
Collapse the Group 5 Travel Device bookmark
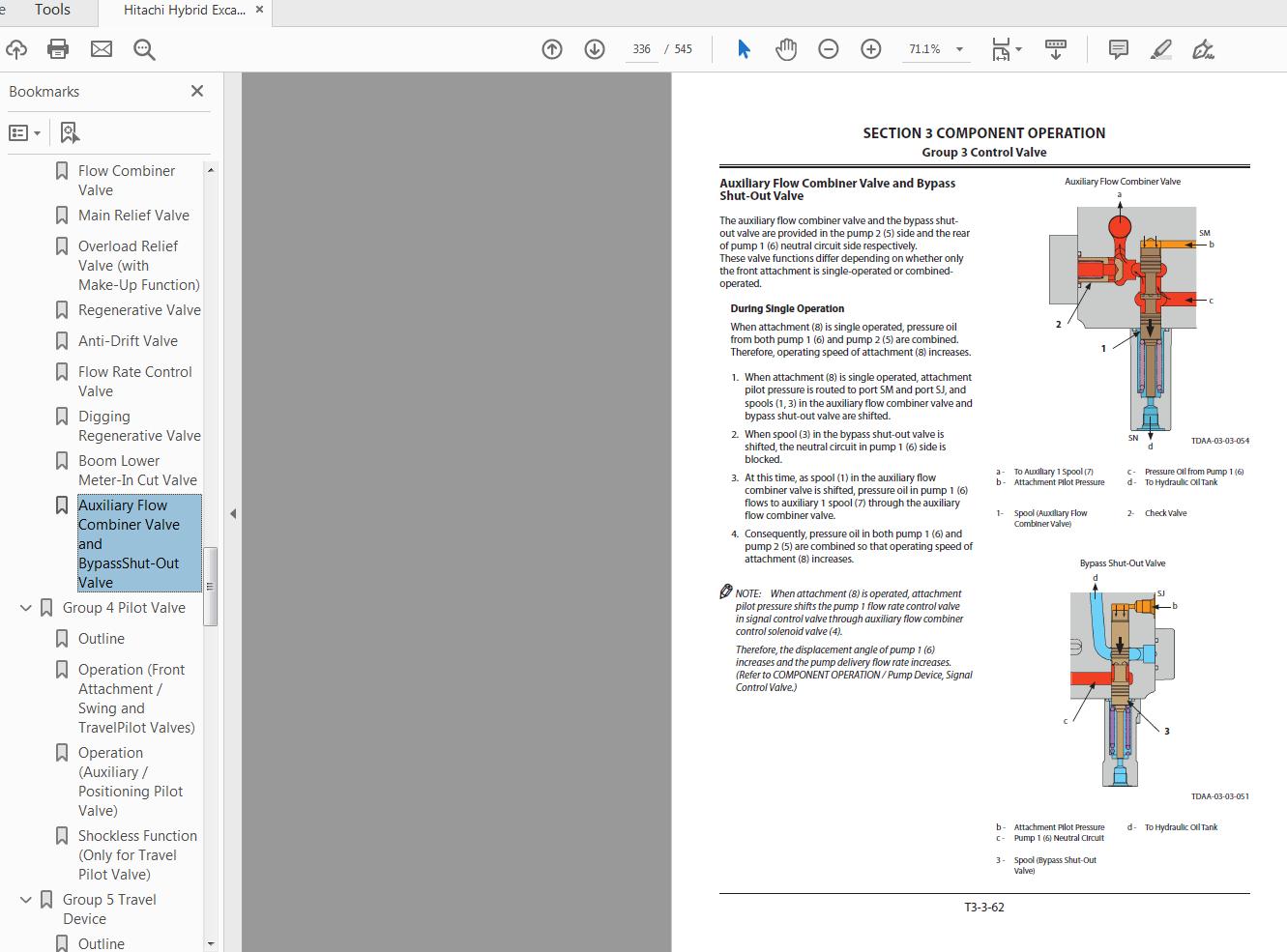tap(26, 900)
